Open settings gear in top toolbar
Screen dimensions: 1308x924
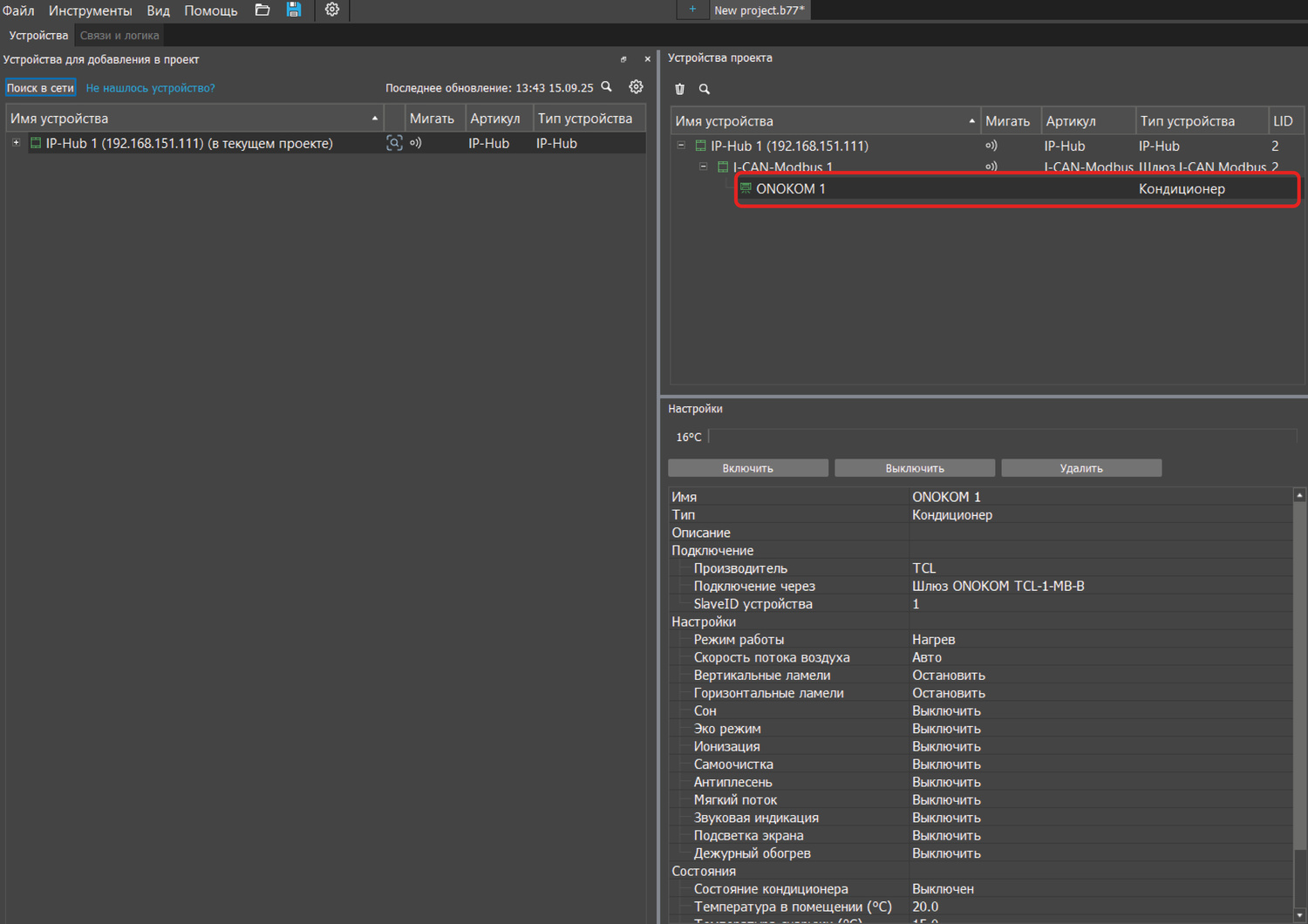point(332,10)
